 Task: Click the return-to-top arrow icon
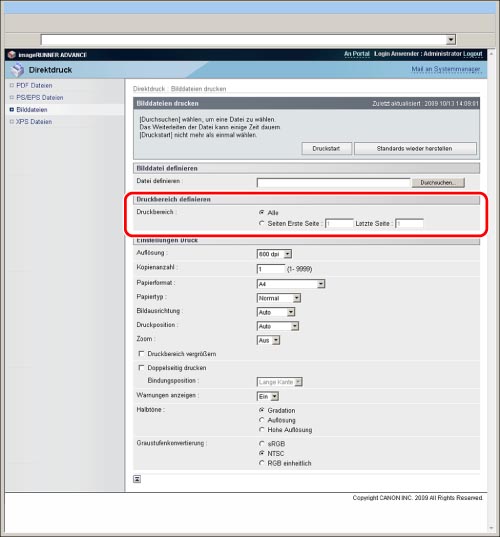[137, 479]
